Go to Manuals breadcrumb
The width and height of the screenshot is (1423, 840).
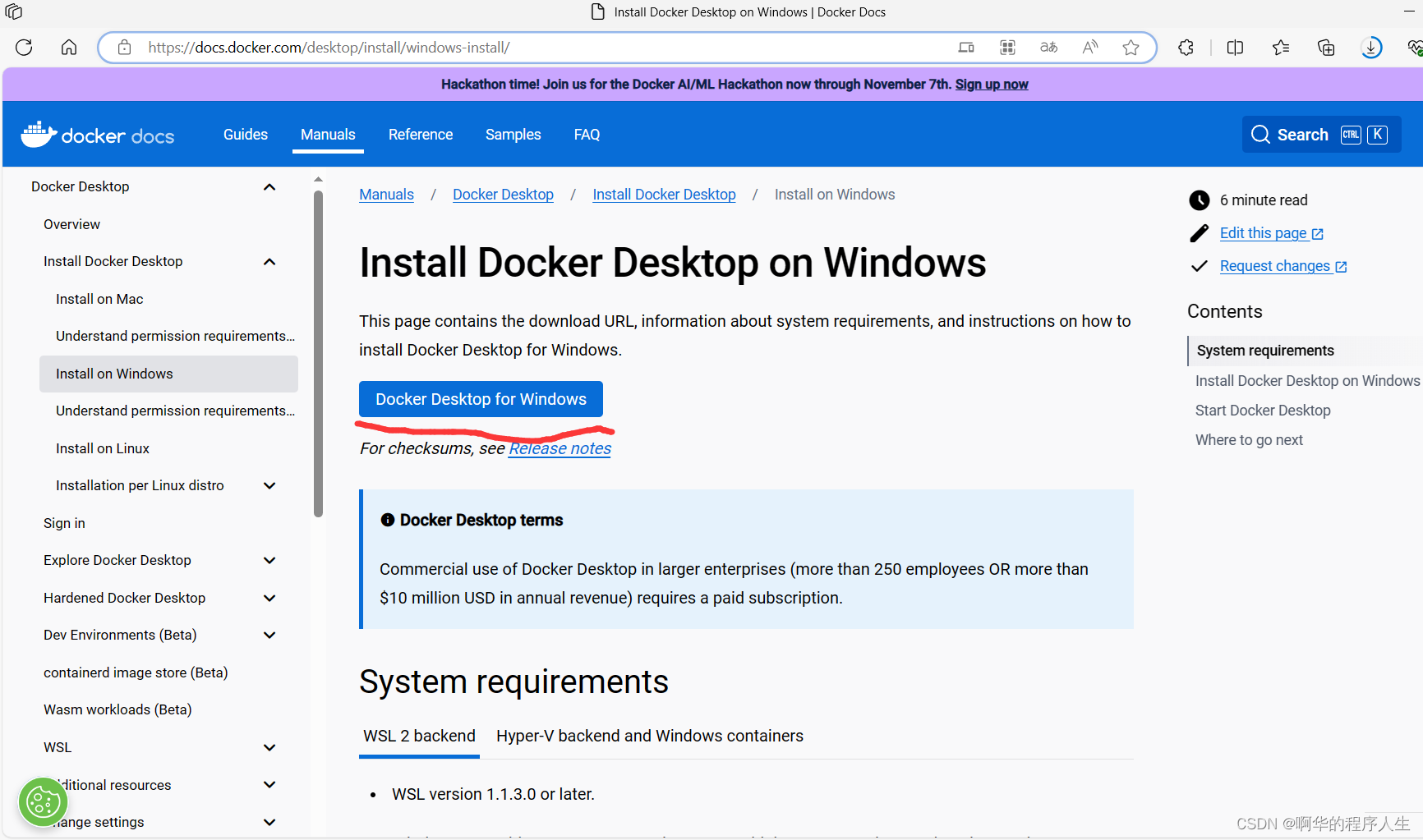[x=386, y=195]
